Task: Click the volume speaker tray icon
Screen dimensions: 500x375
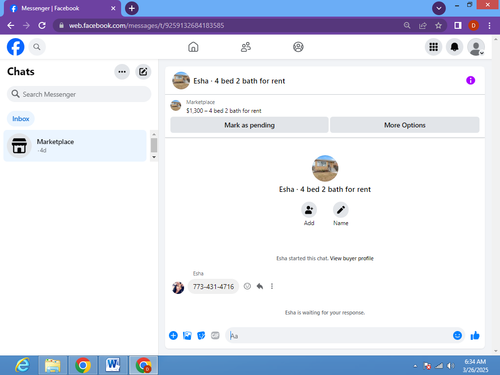Action: (x=450, y=366)
